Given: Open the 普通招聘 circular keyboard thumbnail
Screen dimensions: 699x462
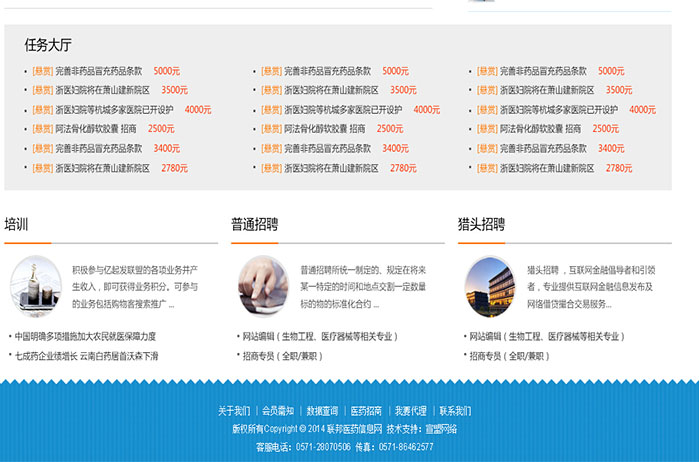Looking at the screenshot, I should (263, 287).
